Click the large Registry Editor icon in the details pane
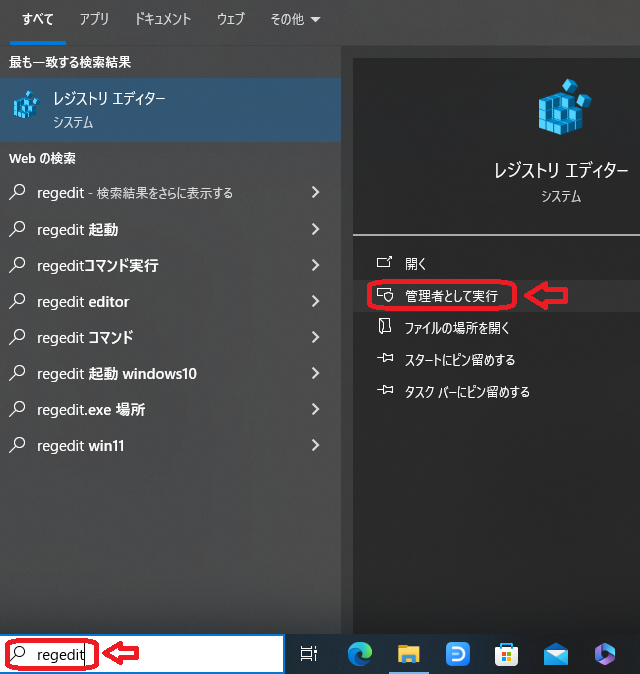 [564, 107]
